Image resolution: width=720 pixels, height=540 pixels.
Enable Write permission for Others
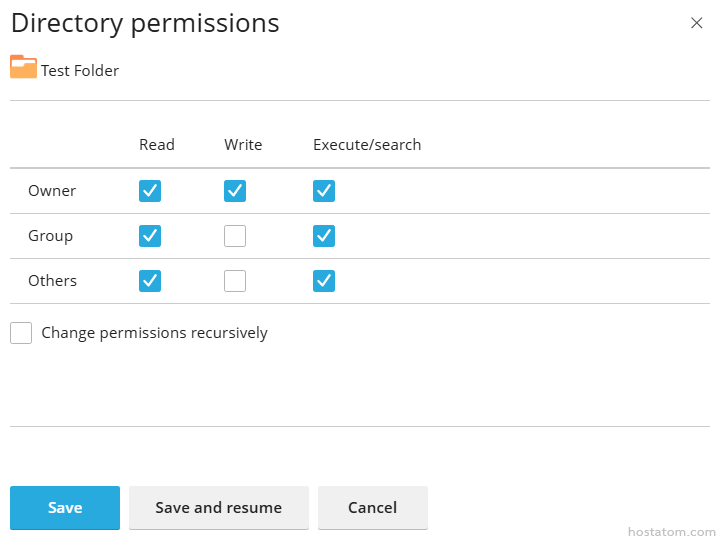pyautogui.click(x=235, y=281)
